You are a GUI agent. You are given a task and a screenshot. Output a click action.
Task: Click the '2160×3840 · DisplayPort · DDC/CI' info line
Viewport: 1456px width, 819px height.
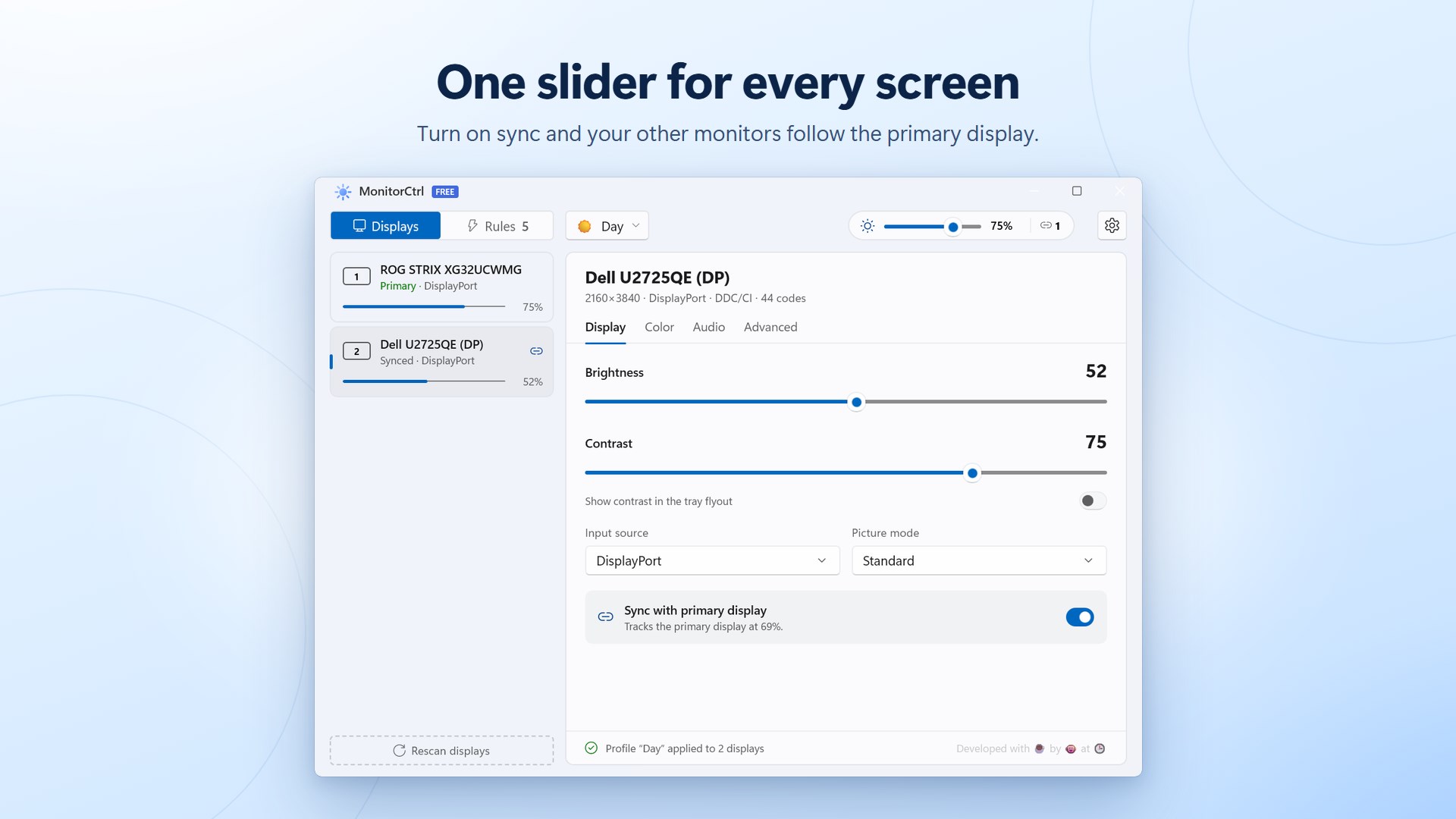click(x=695, y=298)
